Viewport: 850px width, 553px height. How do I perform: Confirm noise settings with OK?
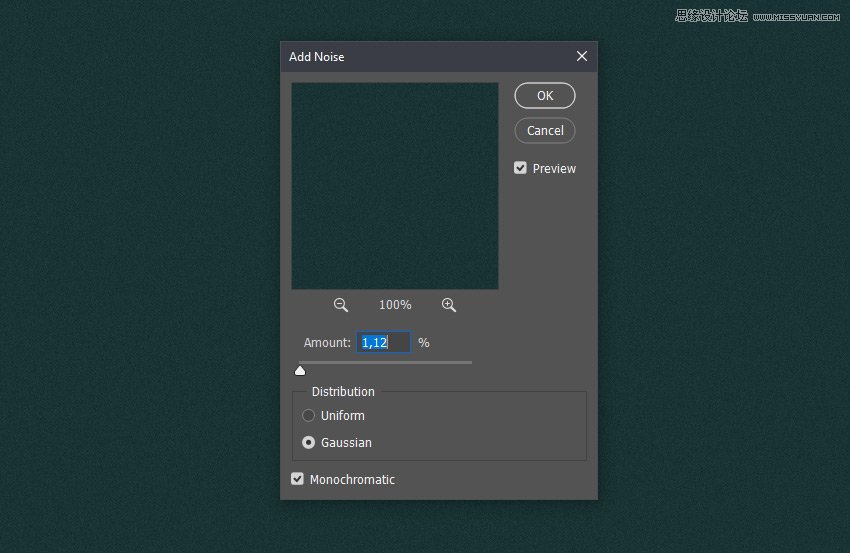[x=545, y=96]
